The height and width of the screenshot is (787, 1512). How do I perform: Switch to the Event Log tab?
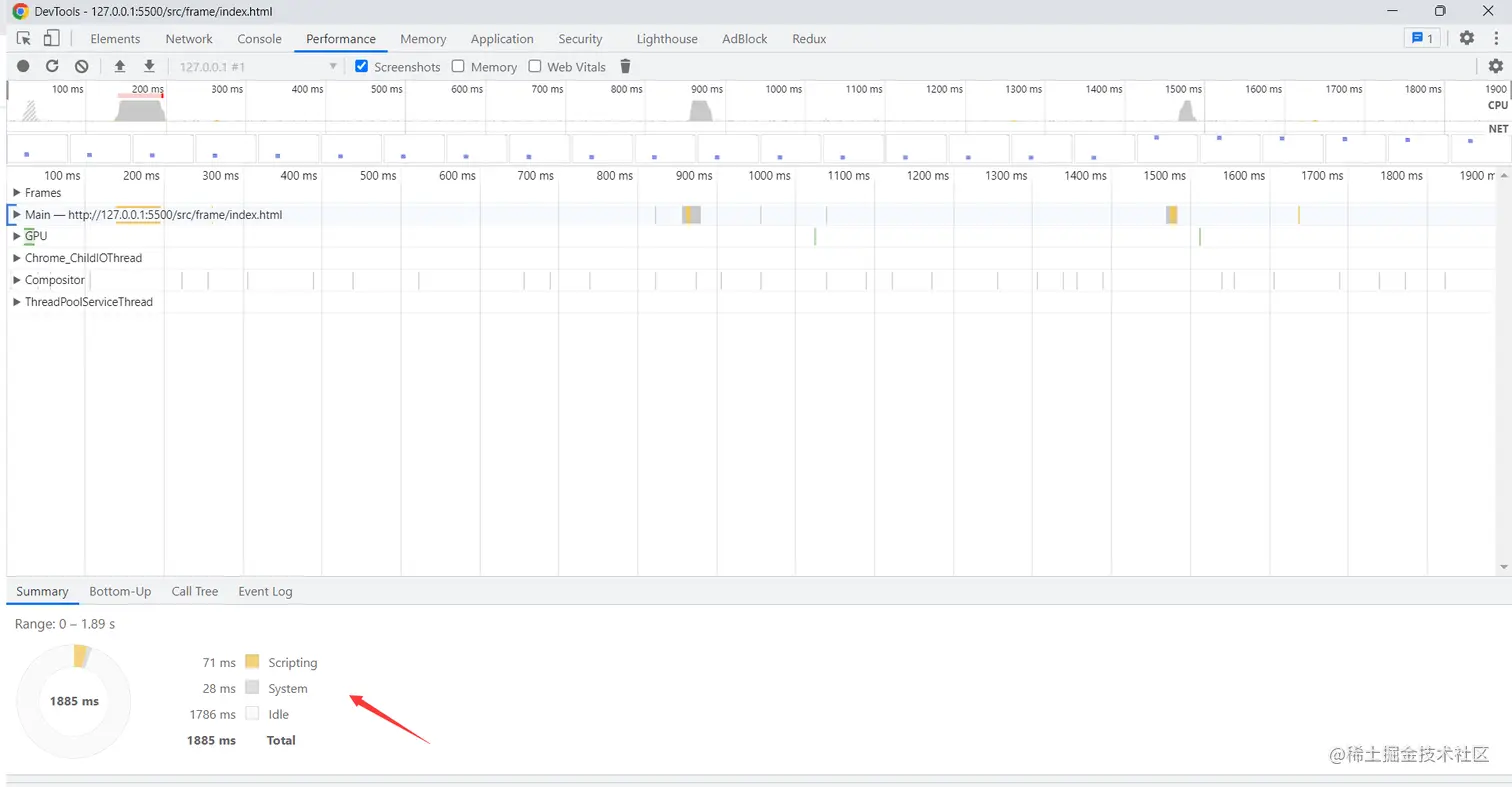tap(265, 591)
